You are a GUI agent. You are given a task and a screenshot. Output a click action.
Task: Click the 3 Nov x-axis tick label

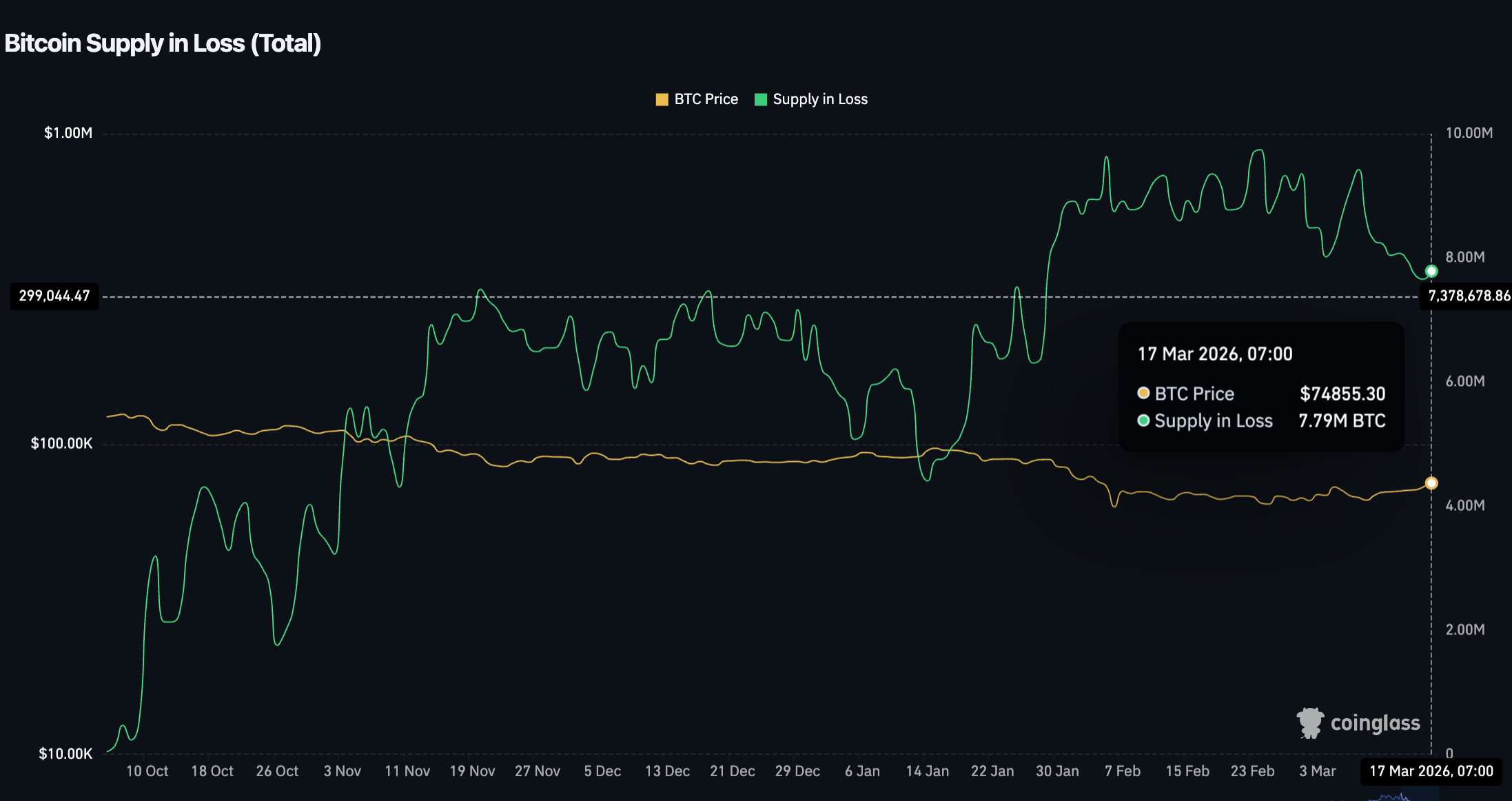point(342,771)
